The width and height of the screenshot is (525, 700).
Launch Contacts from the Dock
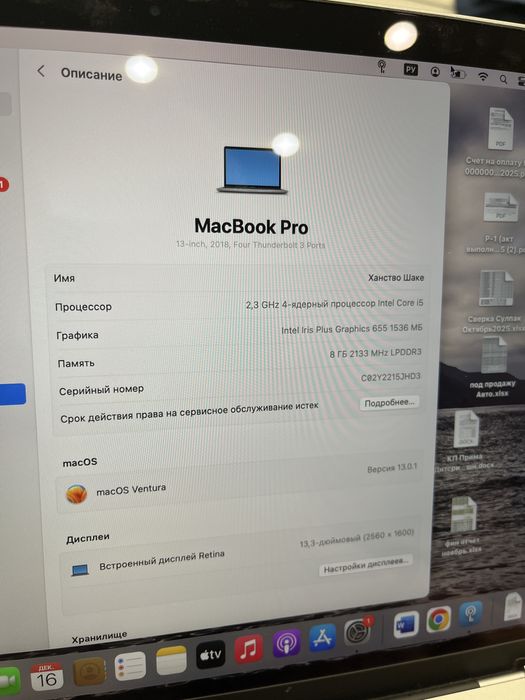pos(89,672)
